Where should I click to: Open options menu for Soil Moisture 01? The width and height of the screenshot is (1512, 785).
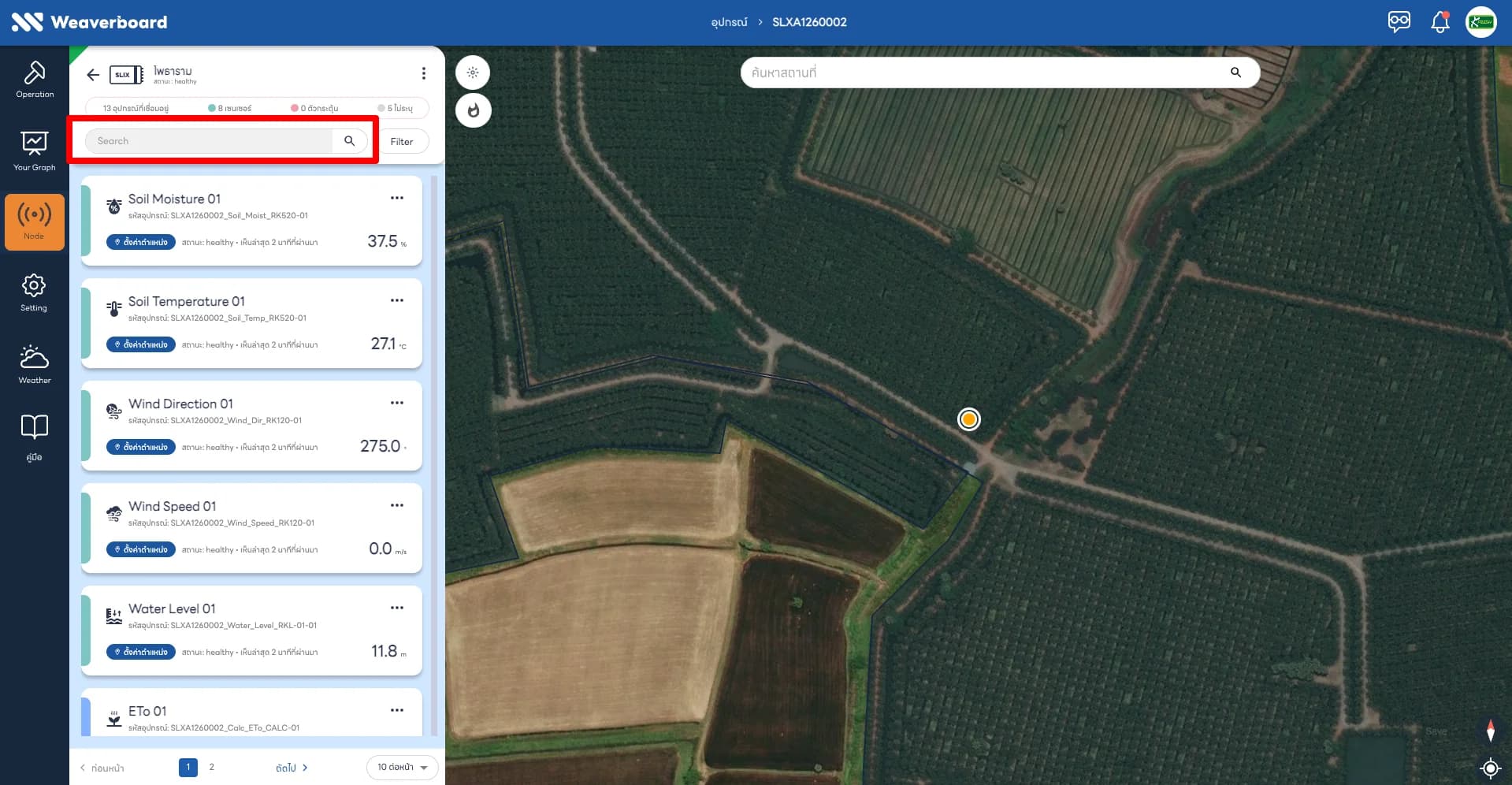pyautogui.click(x=397, y=198)
